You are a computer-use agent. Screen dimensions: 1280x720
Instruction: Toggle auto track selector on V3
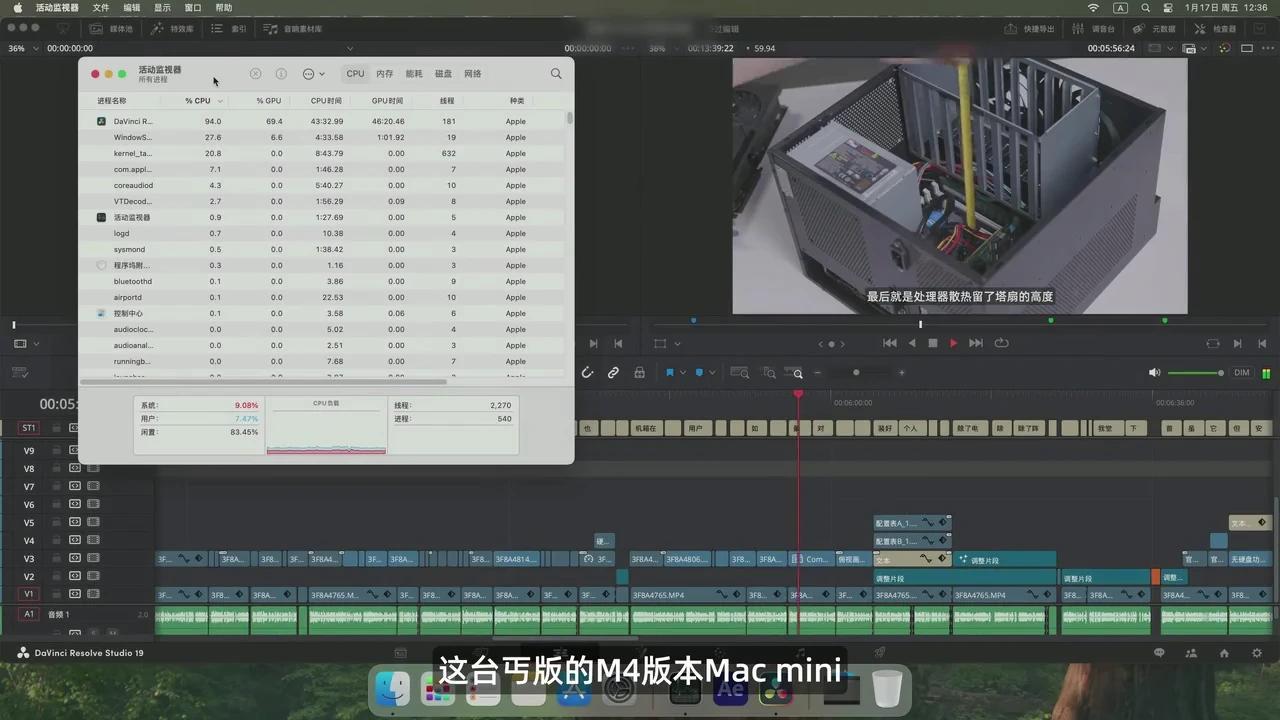pos(75,558)
